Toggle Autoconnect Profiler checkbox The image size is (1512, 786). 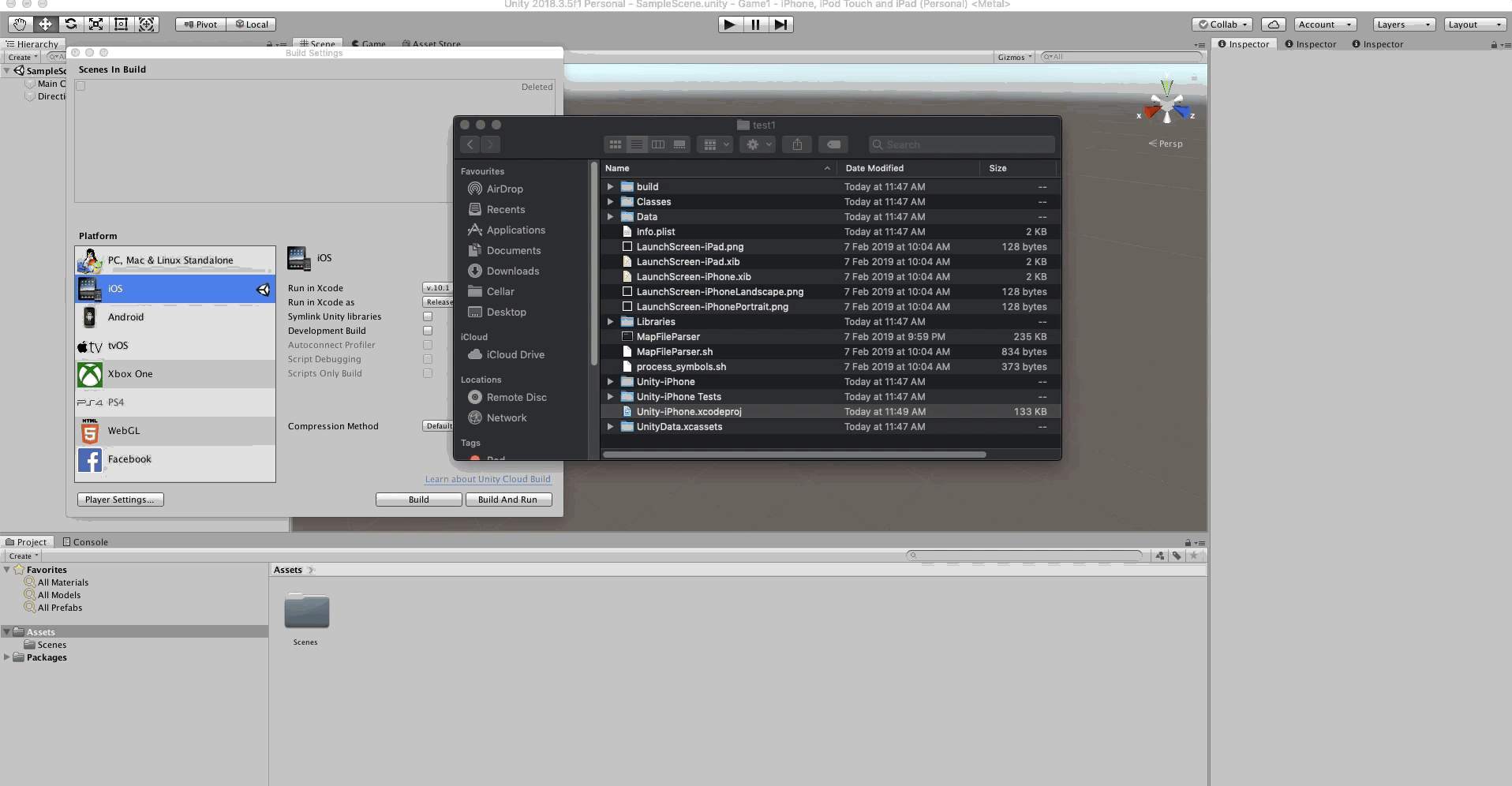pyautogui.click(x=428, y=345)
